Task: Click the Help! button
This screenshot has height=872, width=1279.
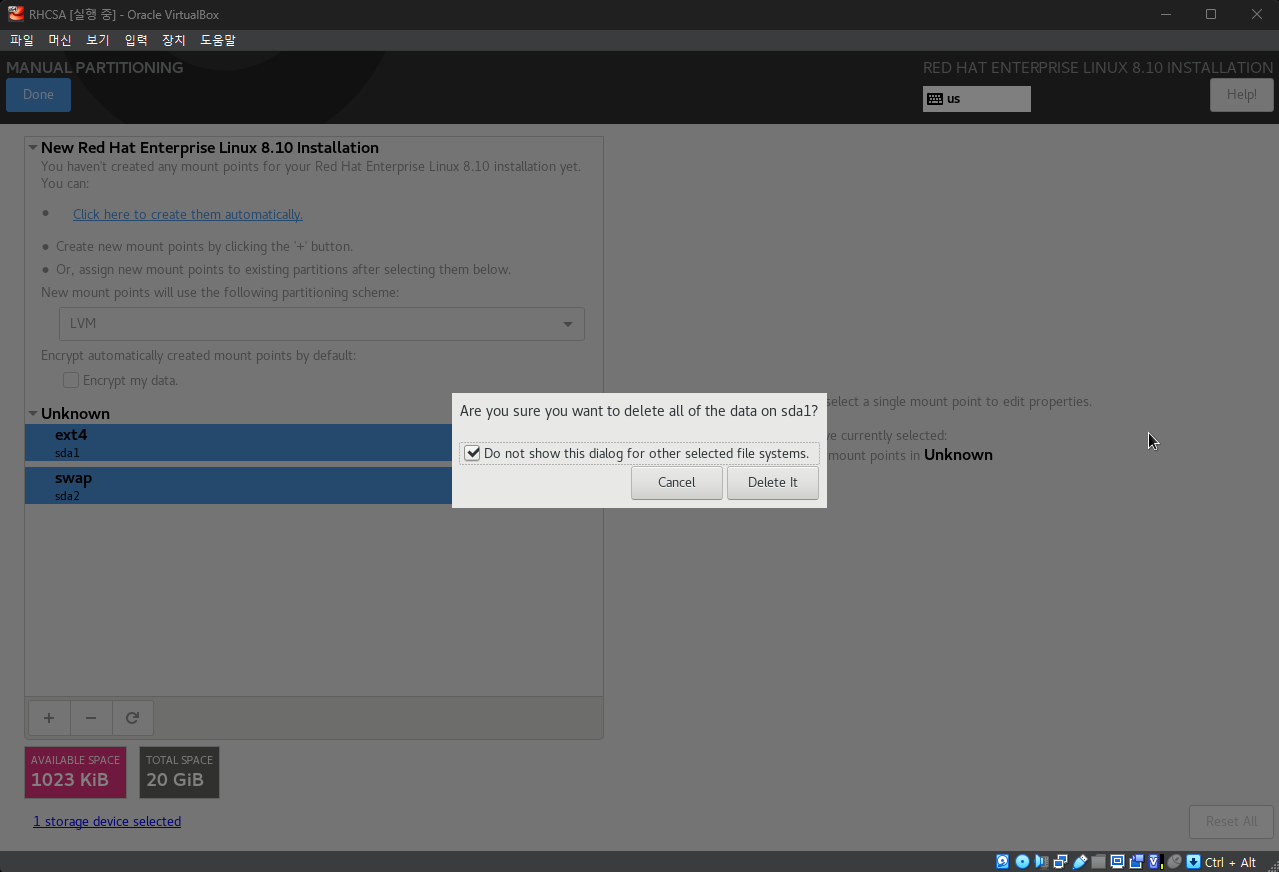Action: 1241,94
